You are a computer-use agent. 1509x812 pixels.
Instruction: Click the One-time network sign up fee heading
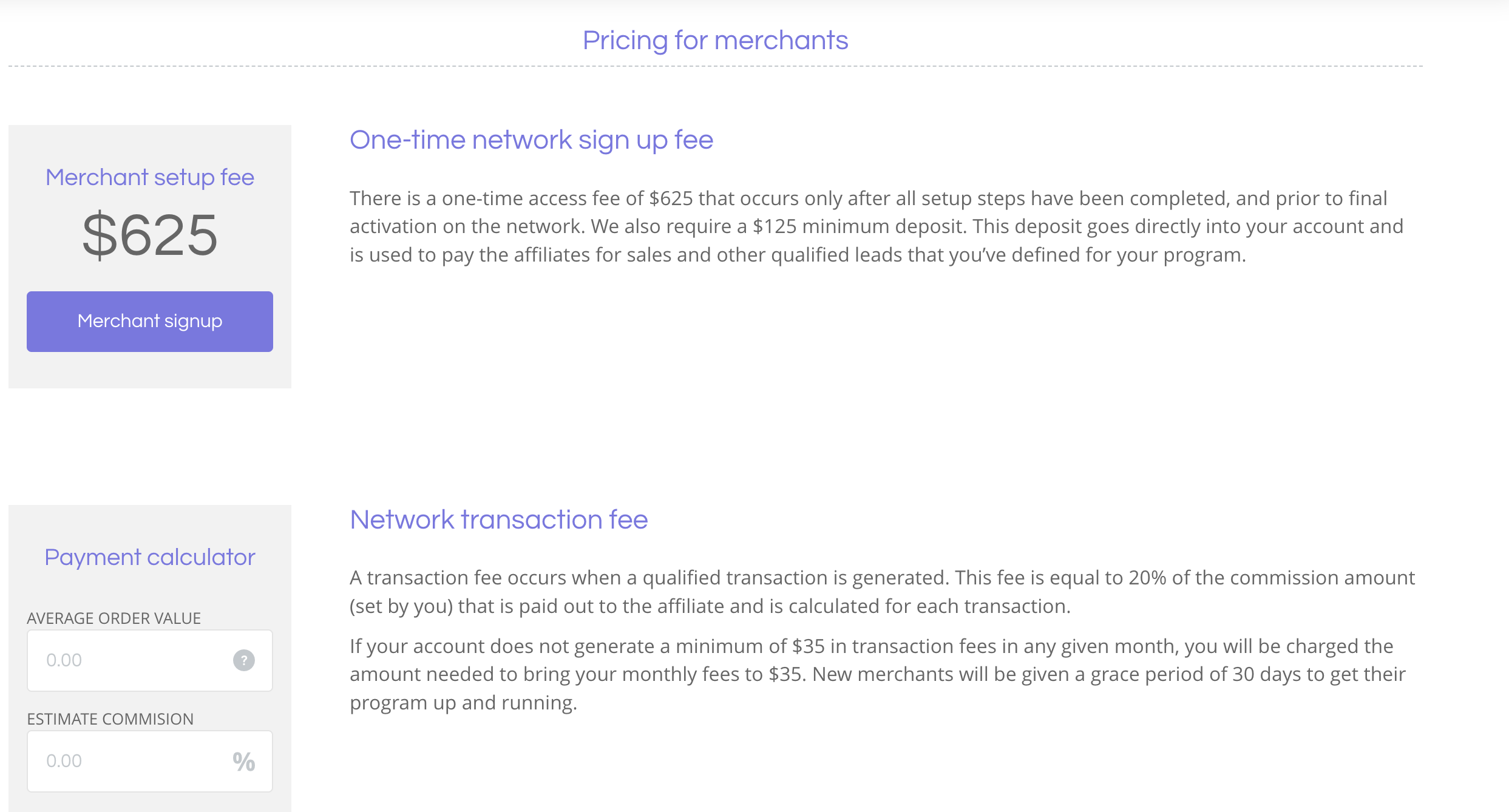531,140
